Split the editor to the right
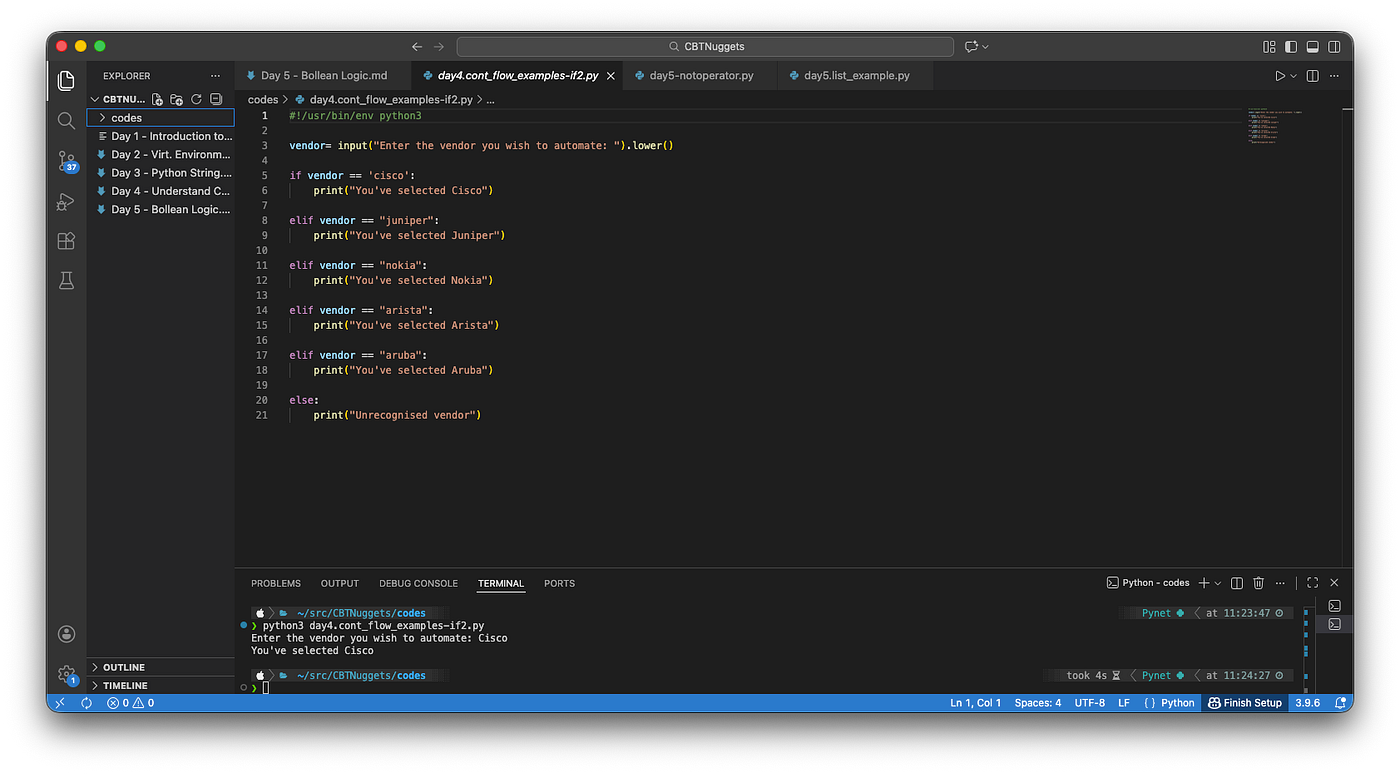 click(1313, 75)
